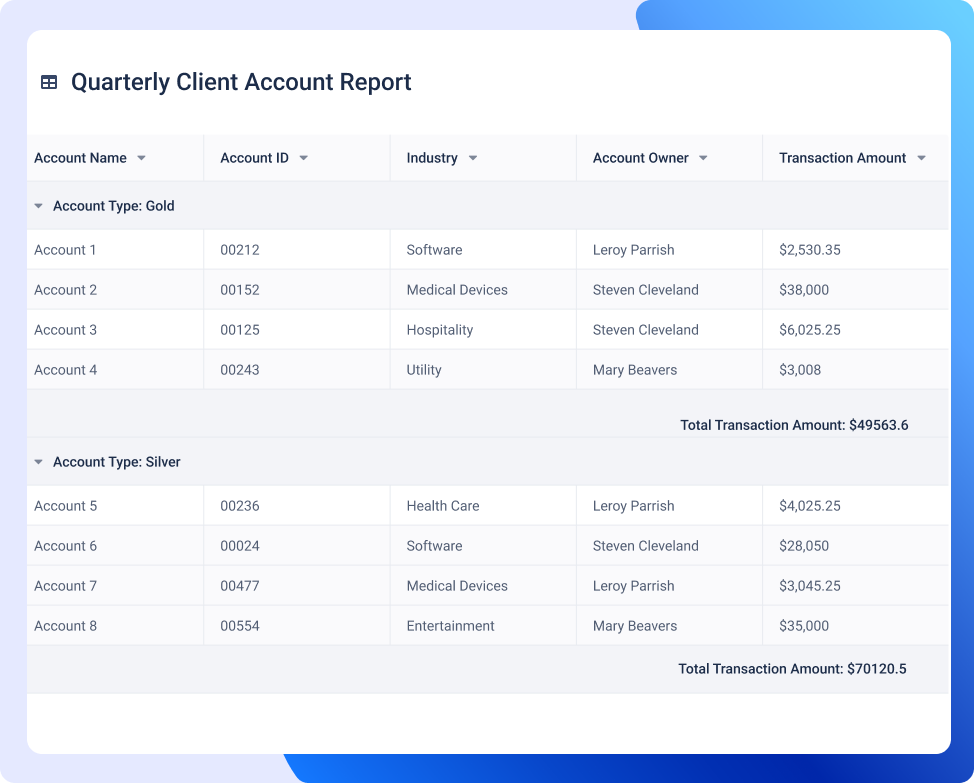Click Leroy Parrish in the Account 5 row
The height and width of the screenshot is (783, 974).
tap(634, 507)
